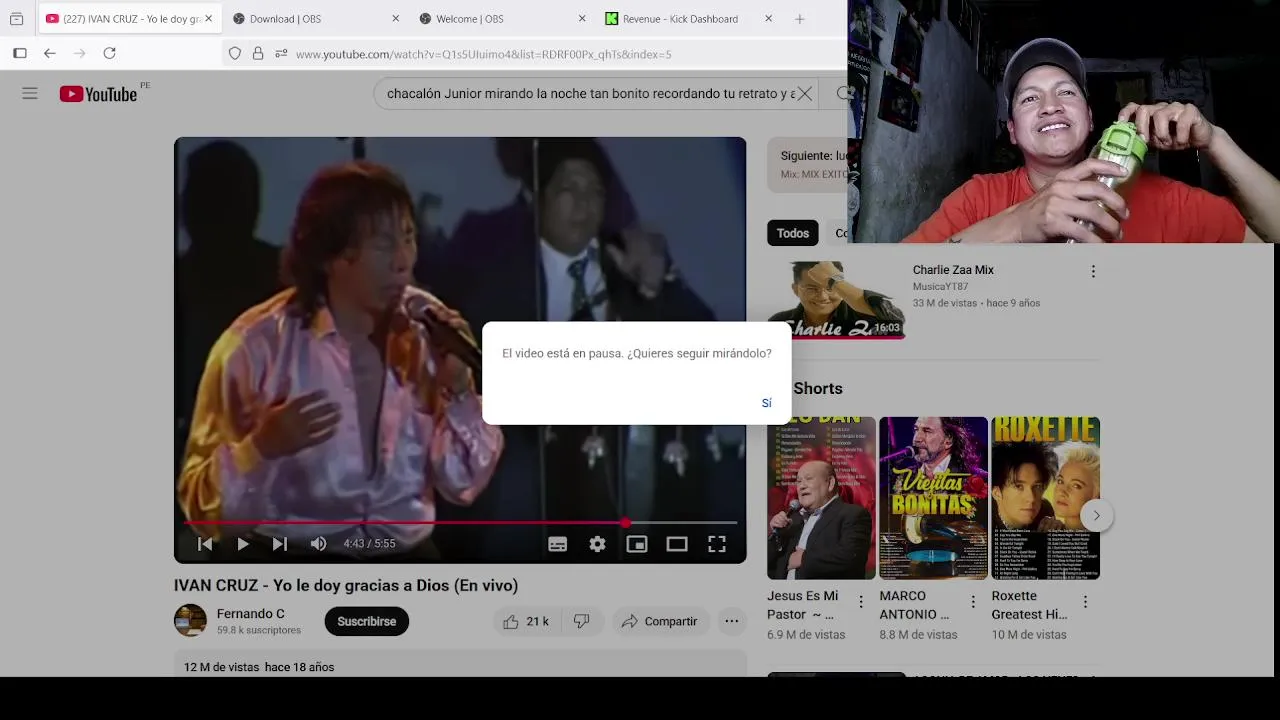Open the tab list icon at far left
The height and width of the screenshot is (720, 1280).
(x=16, y=19)
